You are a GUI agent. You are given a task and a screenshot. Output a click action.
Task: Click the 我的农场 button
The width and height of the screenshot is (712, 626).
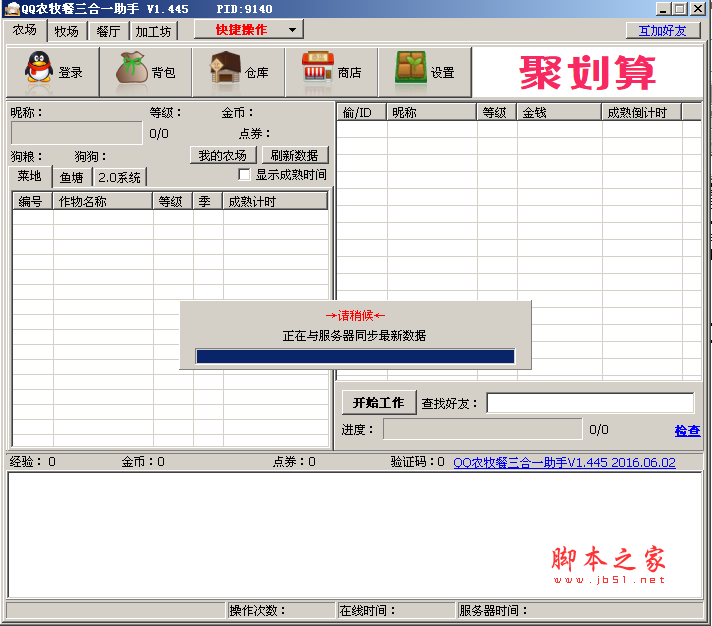pos(222,156)
